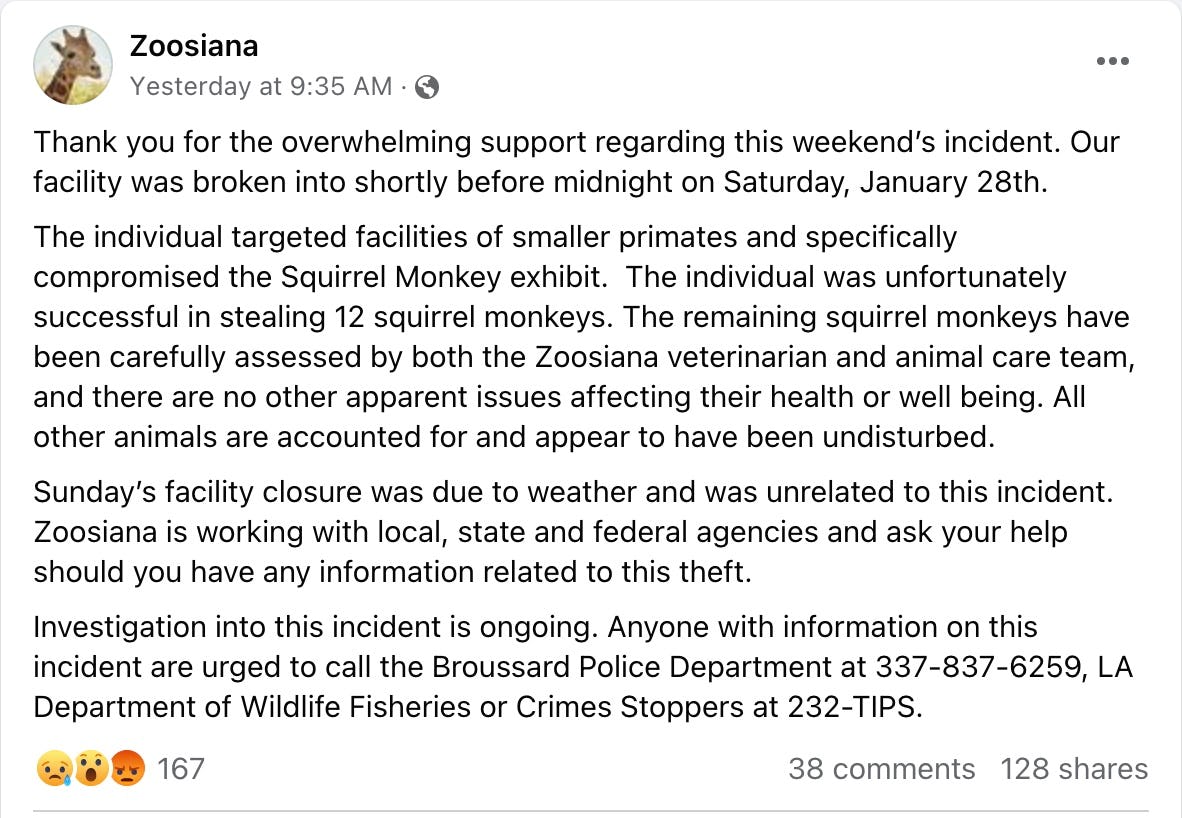See who shared the post 128 times
The image size is (1182, 818).
1074,769
